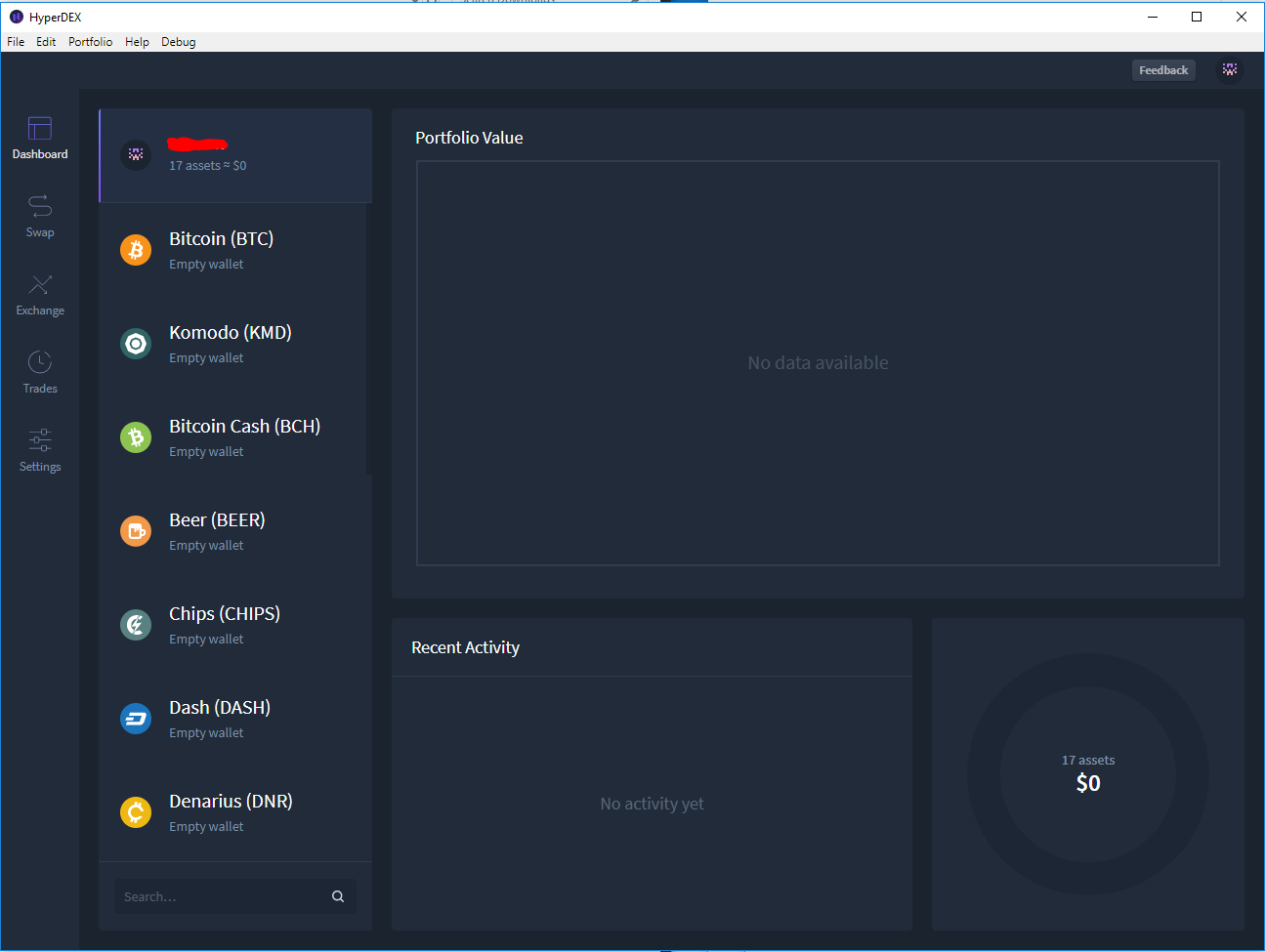The image size is (1265, 952).
Task: Select the Dash (DASH) coin icon
Action: (136, 719)
